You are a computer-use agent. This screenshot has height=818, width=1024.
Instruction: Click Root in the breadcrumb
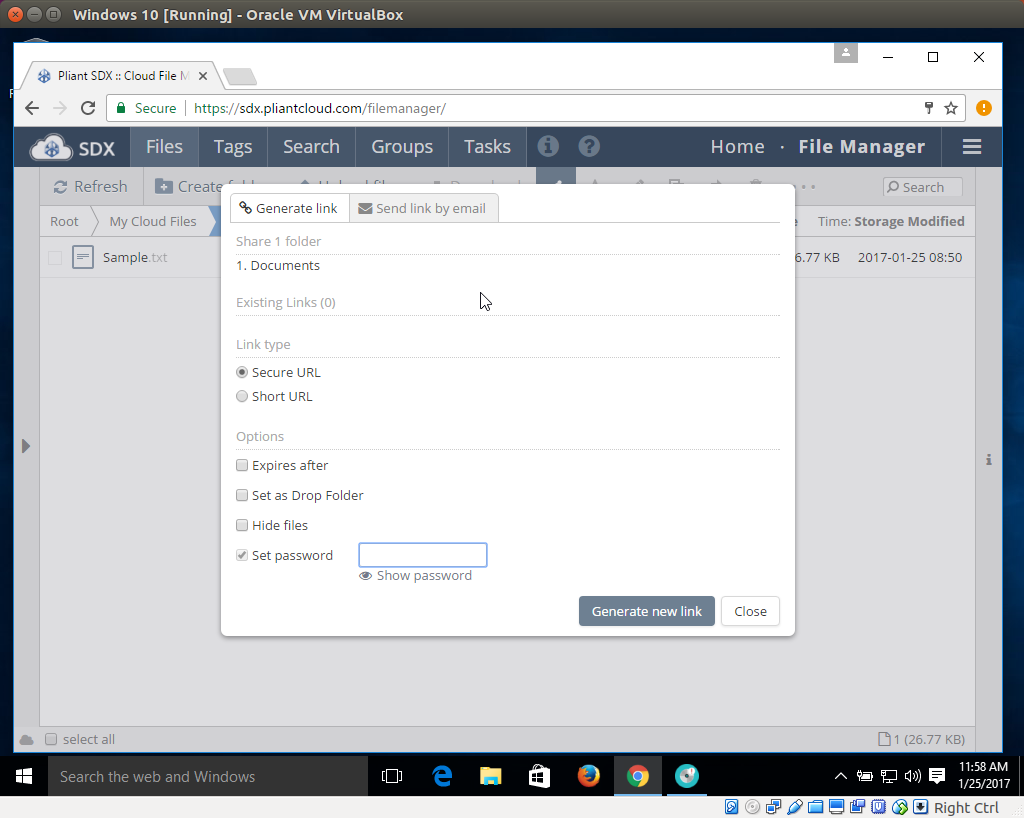tap(64, 221)
